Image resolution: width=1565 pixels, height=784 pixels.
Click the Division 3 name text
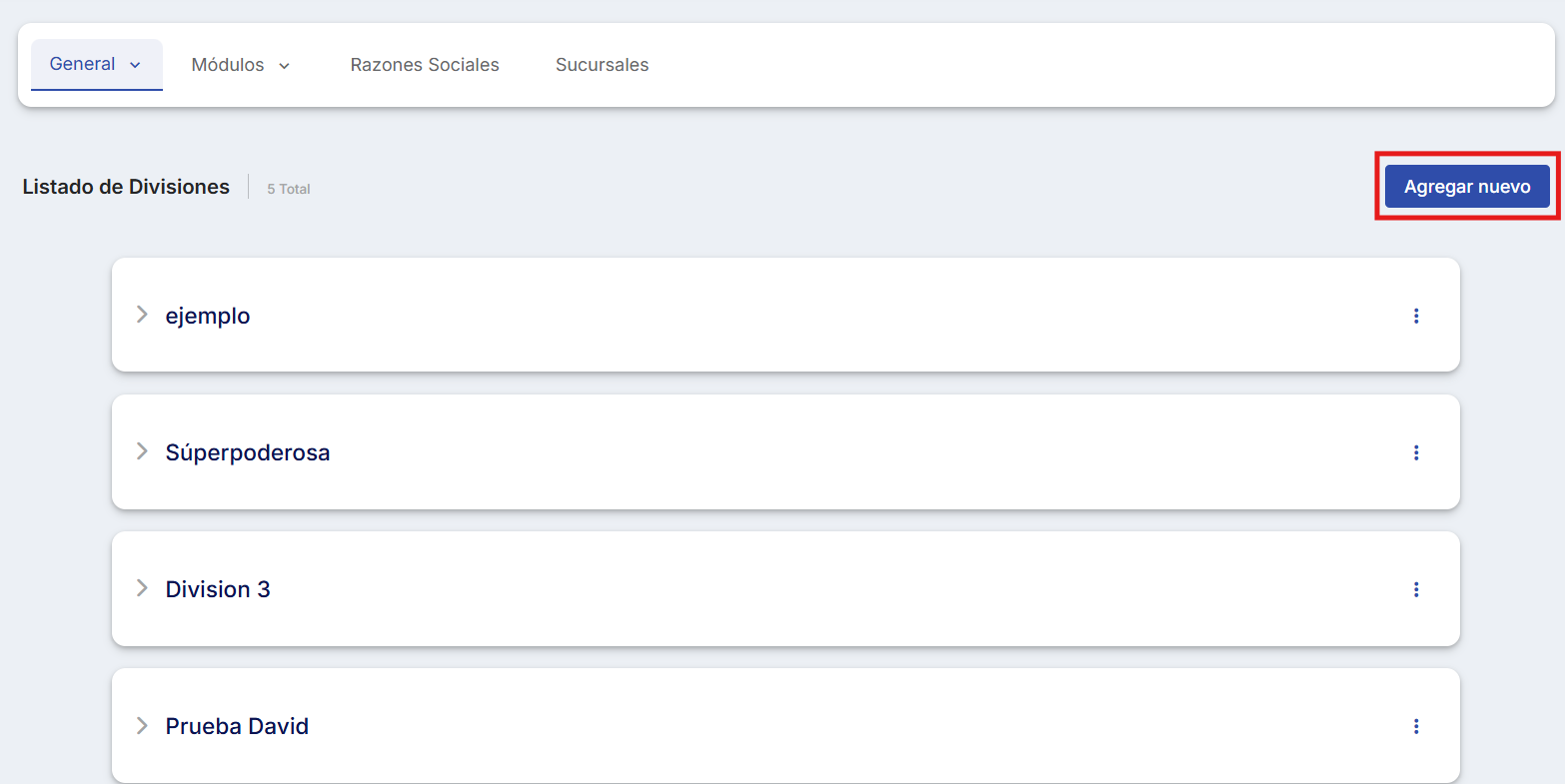click(x=218, y=589)
